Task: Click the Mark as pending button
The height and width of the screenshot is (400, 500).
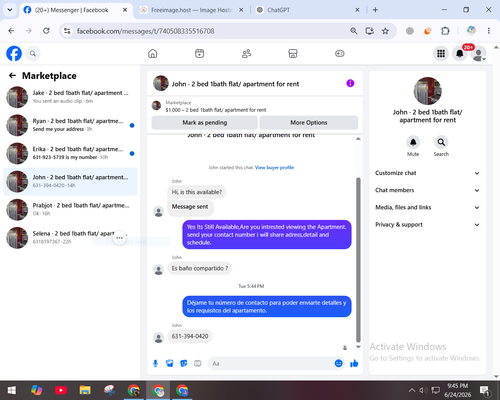Action: point(204,122)
